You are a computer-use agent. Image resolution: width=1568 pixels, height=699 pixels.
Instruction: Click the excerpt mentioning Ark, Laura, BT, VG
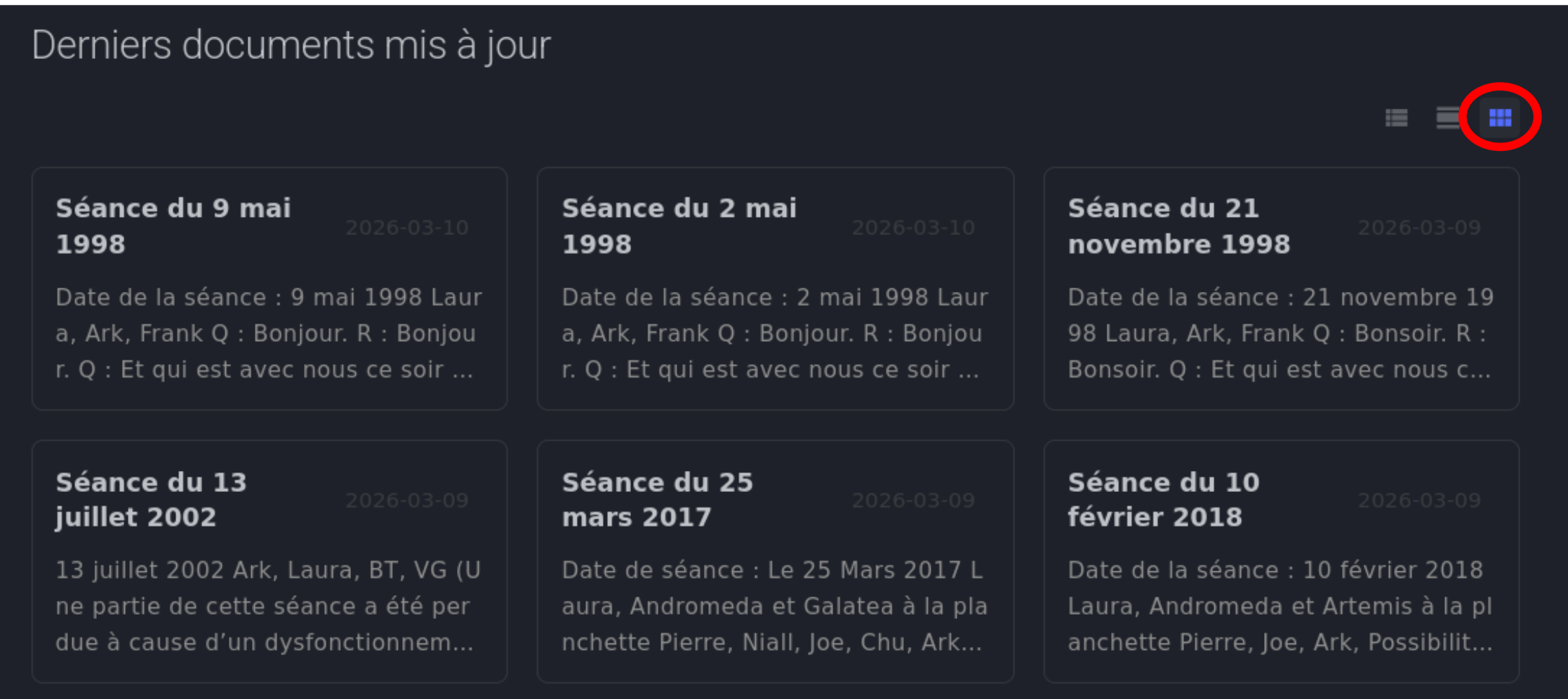pyautogui.click(x=269, y=606)
